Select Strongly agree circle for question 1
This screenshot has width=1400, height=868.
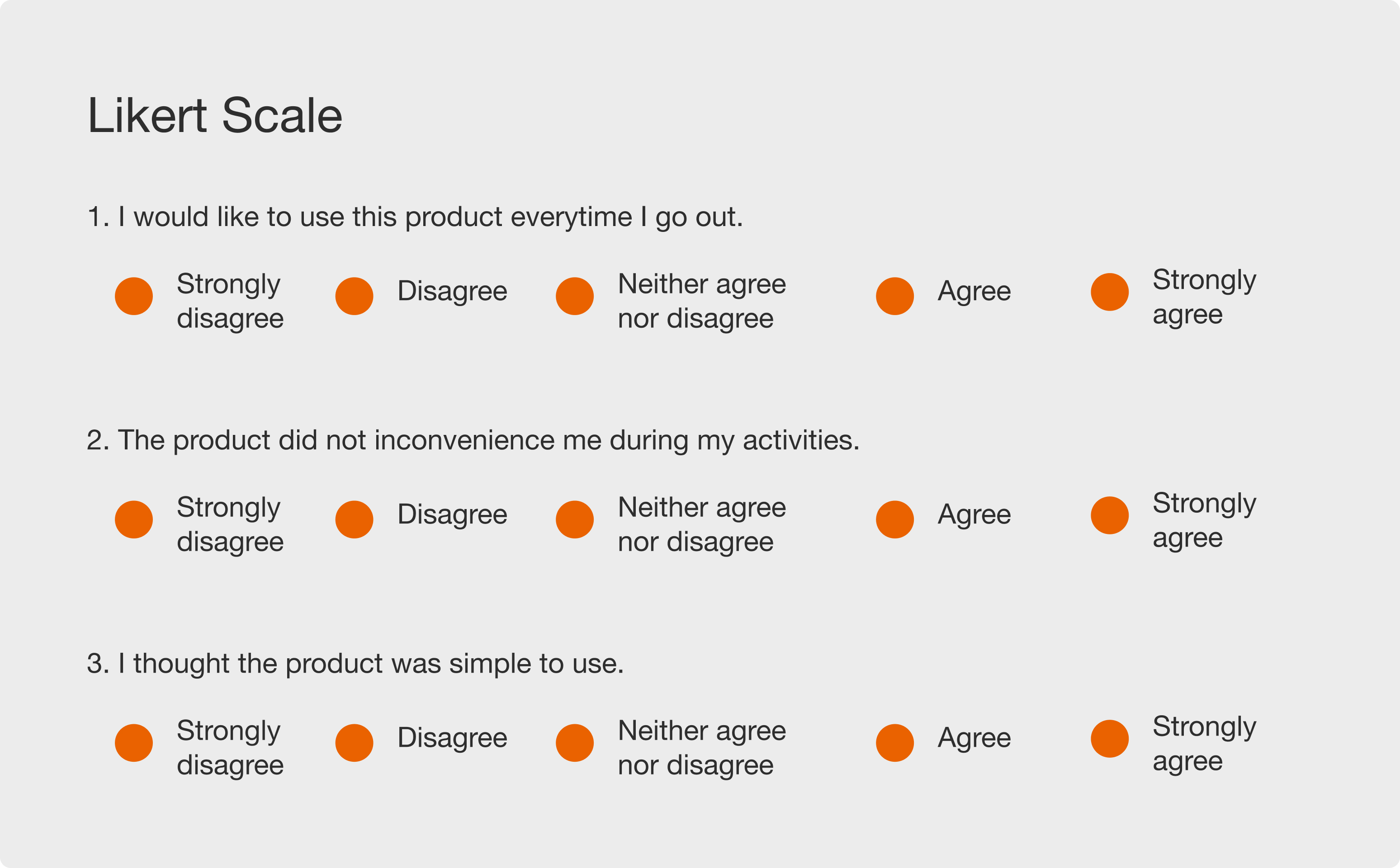point(1109,292)
